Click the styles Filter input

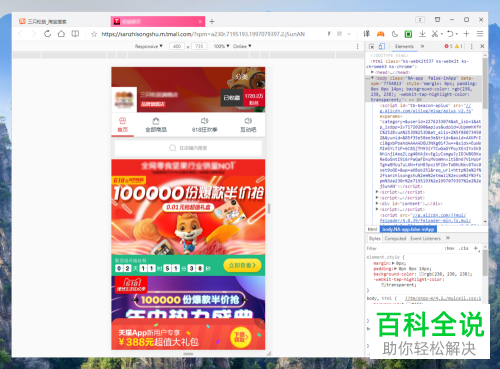(403, 248)
